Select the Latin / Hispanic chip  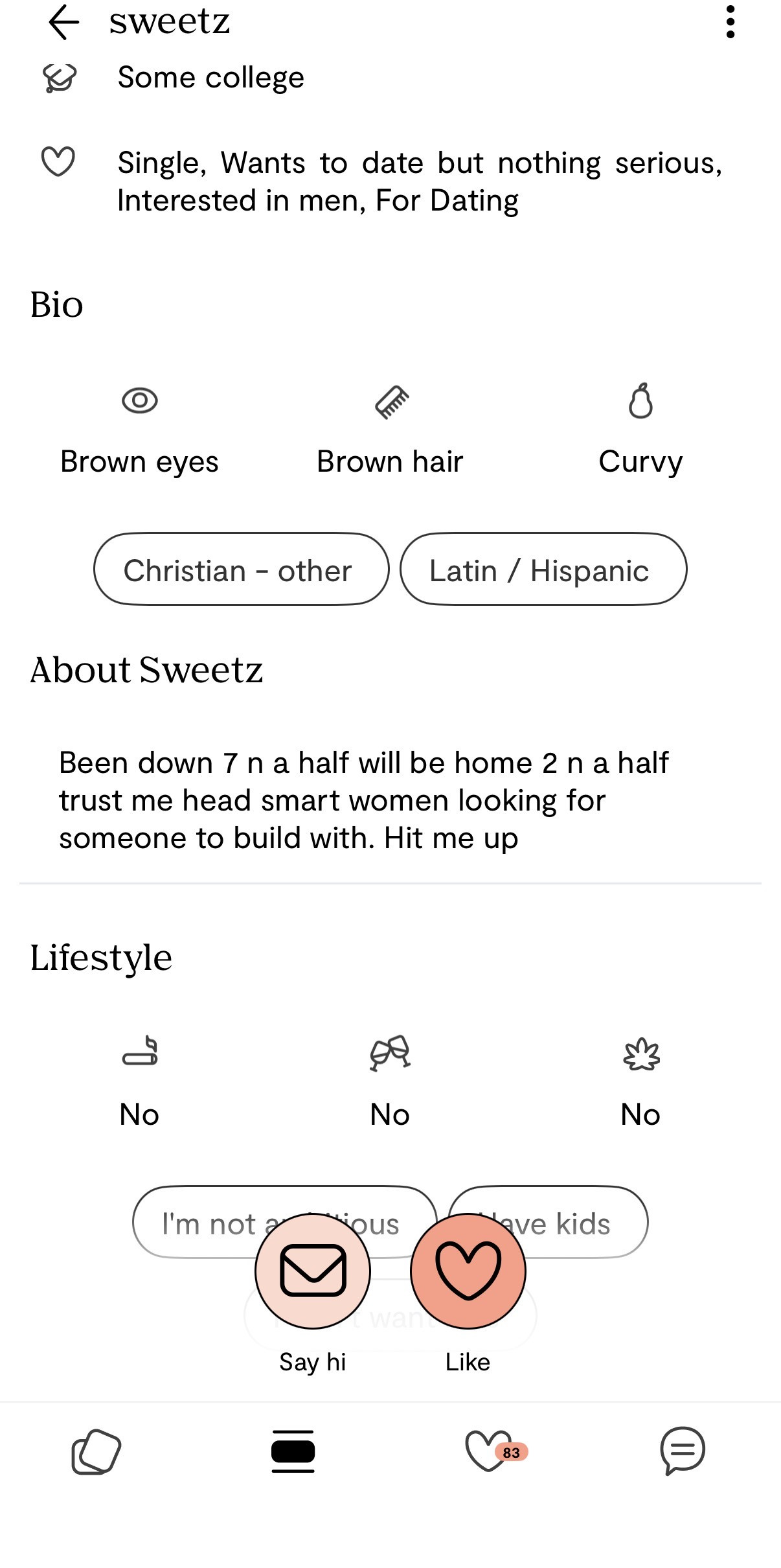point(543,570)
